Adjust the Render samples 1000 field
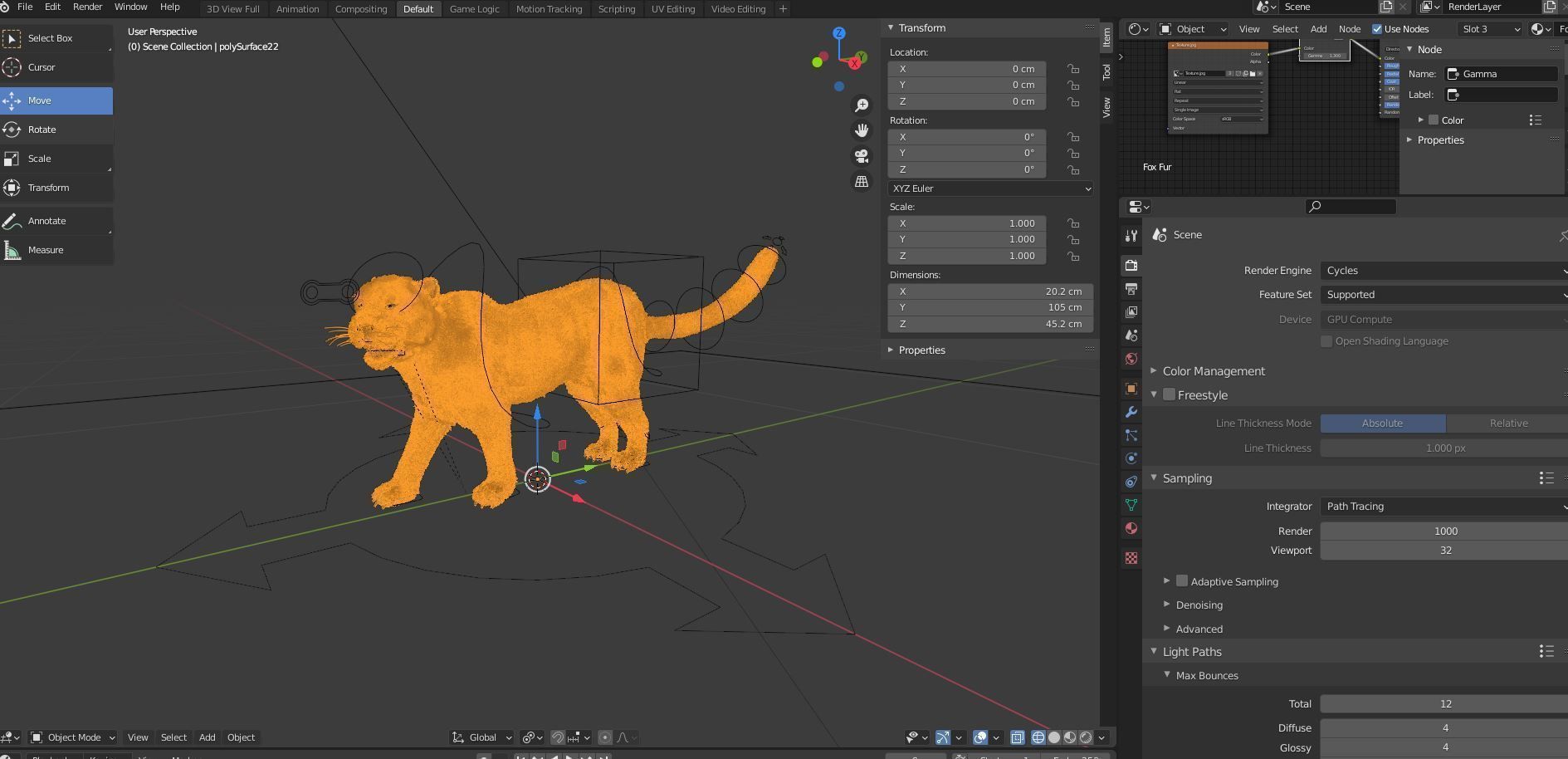Viewport: 1568px width, 759px height. (1444, 531)
